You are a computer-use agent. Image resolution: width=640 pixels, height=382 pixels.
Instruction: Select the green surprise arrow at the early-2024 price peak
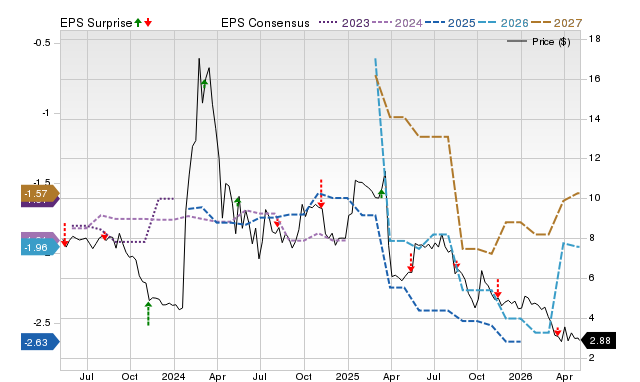(204, 83)
